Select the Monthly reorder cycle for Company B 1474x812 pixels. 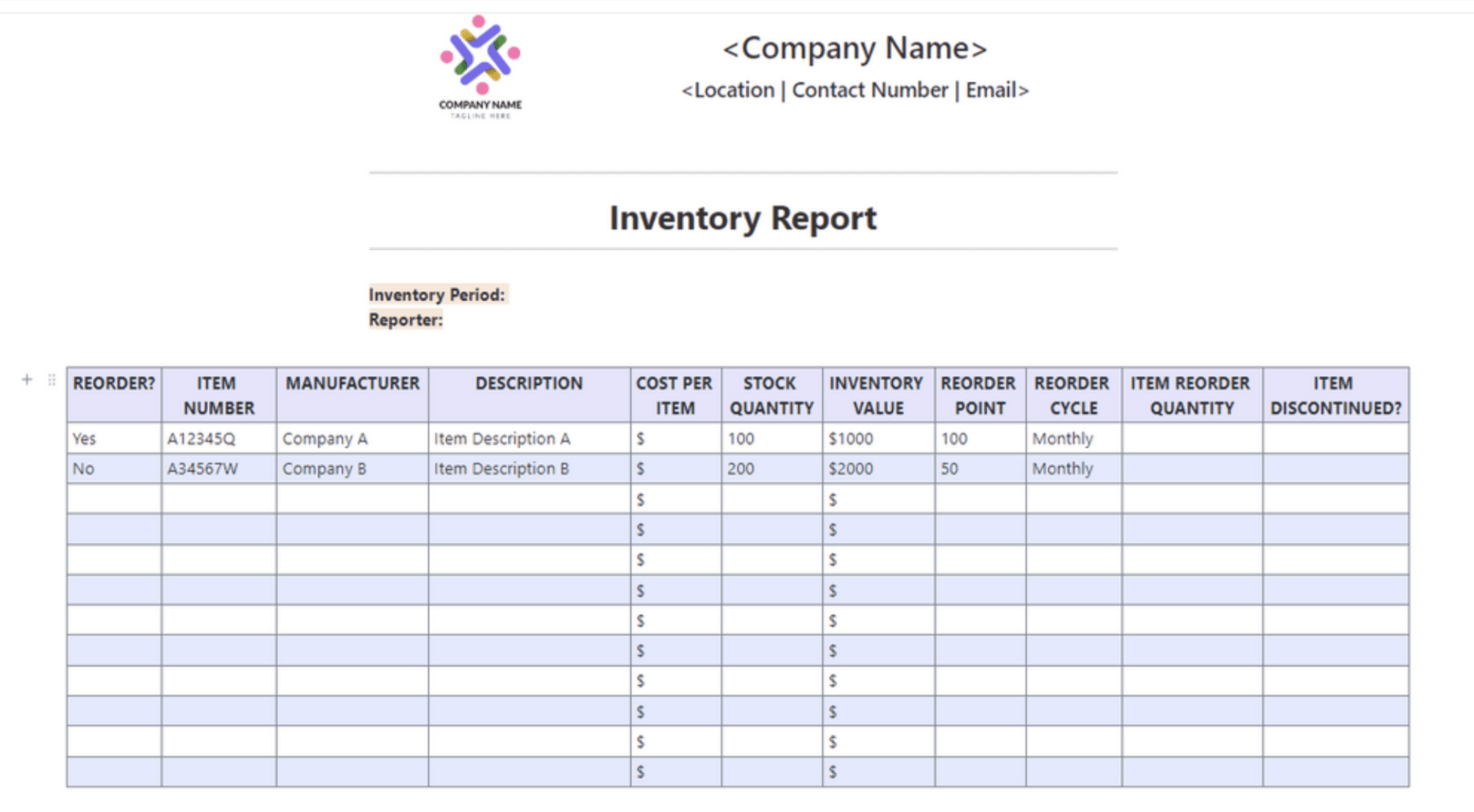[1063, 468]
